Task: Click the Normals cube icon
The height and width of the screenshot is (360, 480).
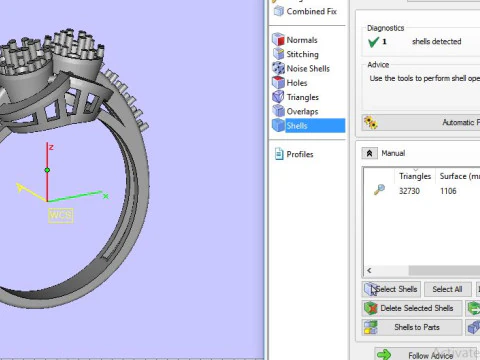Action: (278, 40)
